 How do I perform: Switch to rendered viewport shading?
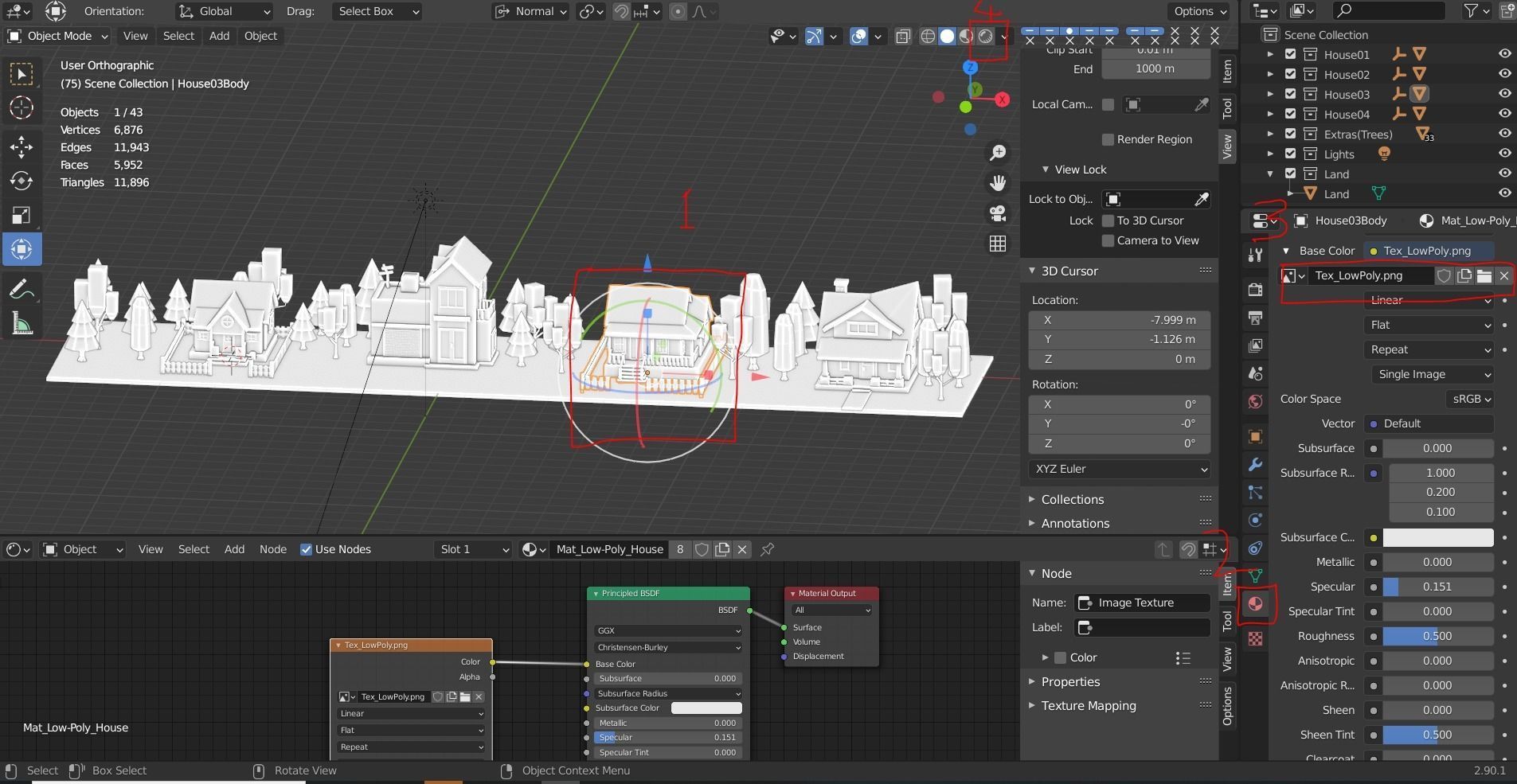pos(985,36)
